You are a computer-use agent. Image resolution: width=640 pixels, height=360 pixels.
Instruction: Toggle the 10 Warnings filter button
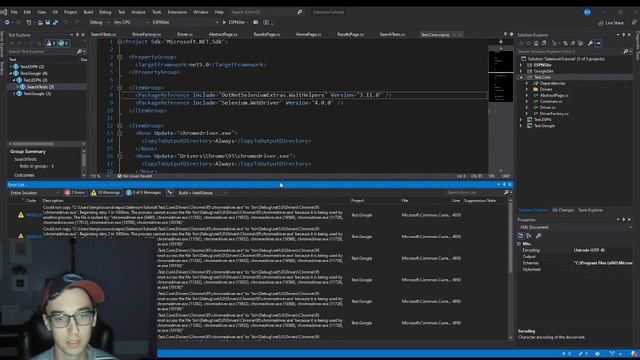tap(105, 193)
